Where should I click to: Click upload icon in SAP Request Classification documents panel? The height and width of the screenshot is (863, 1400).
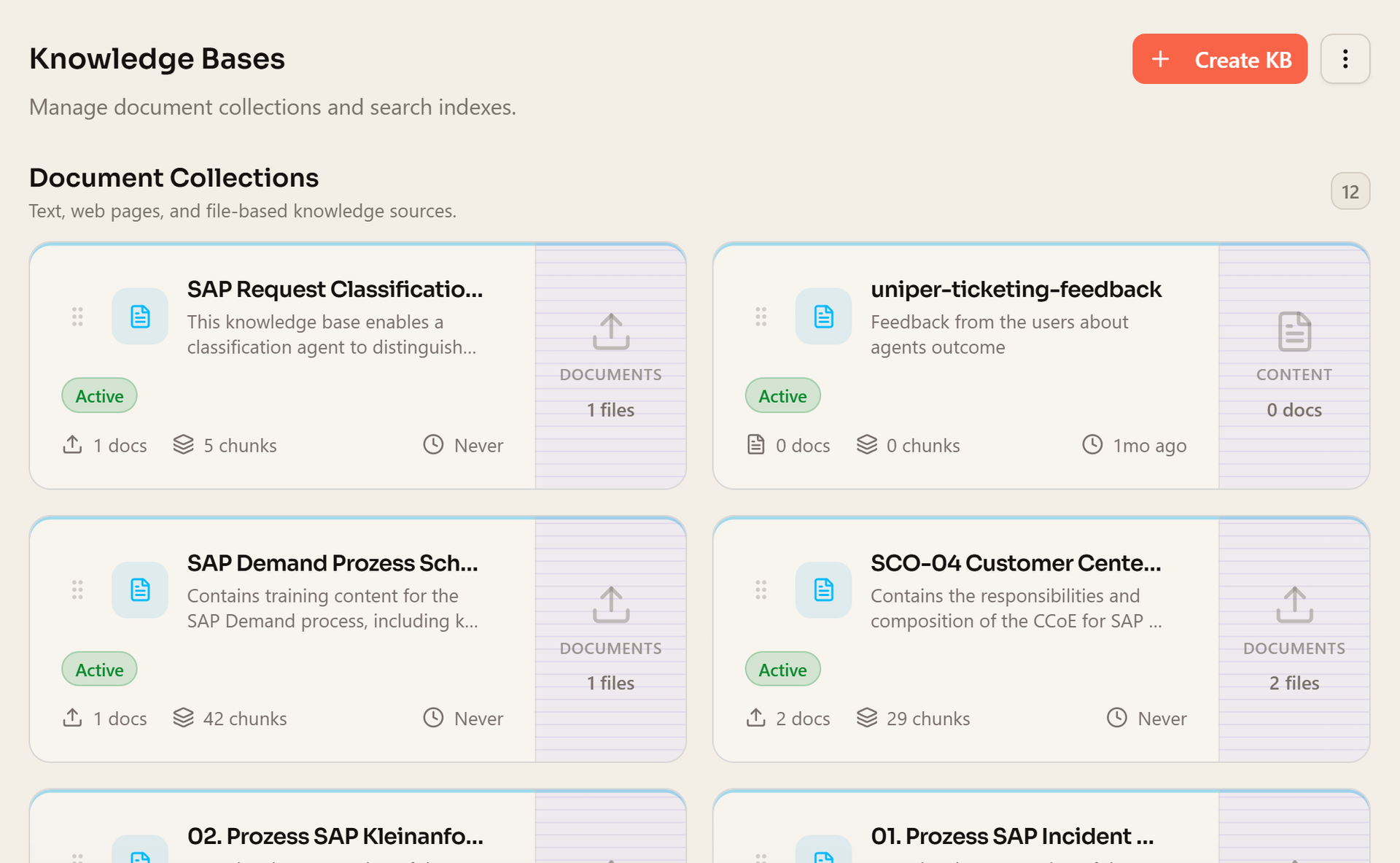click(x=611, y=332)
